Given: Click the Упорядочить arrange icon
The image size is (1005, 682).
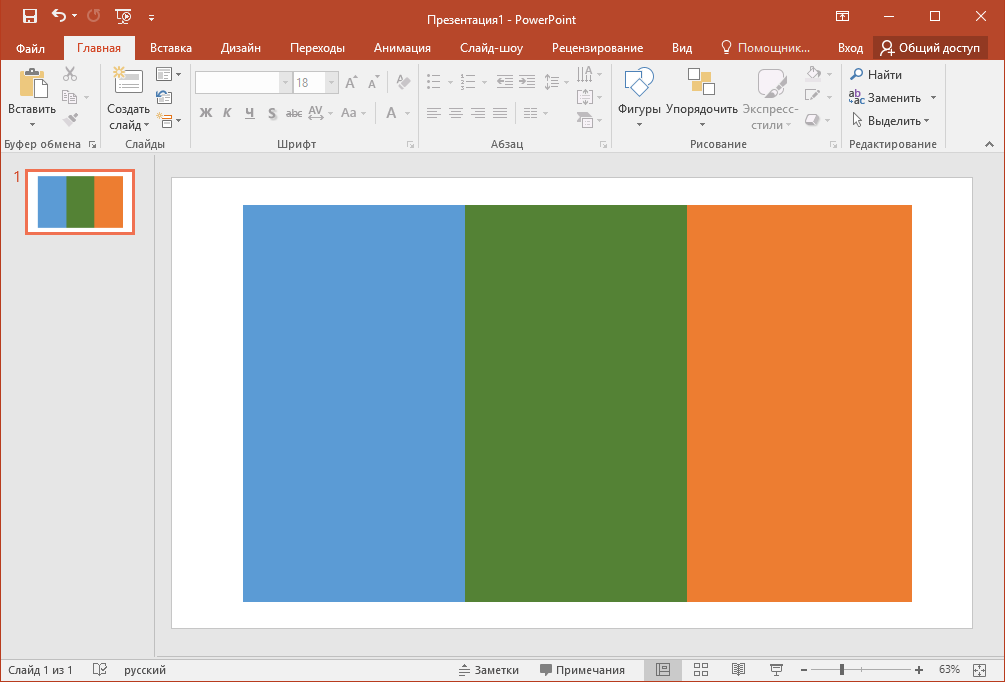Looking at the screenshot, I should (x=701, y=82).
